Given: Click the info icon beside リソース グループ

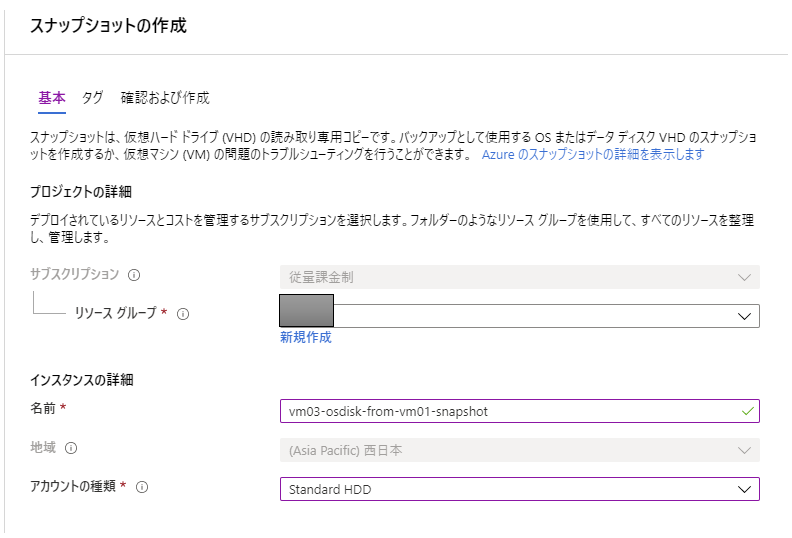Looking at the screenshot, I should pos(183,314).
